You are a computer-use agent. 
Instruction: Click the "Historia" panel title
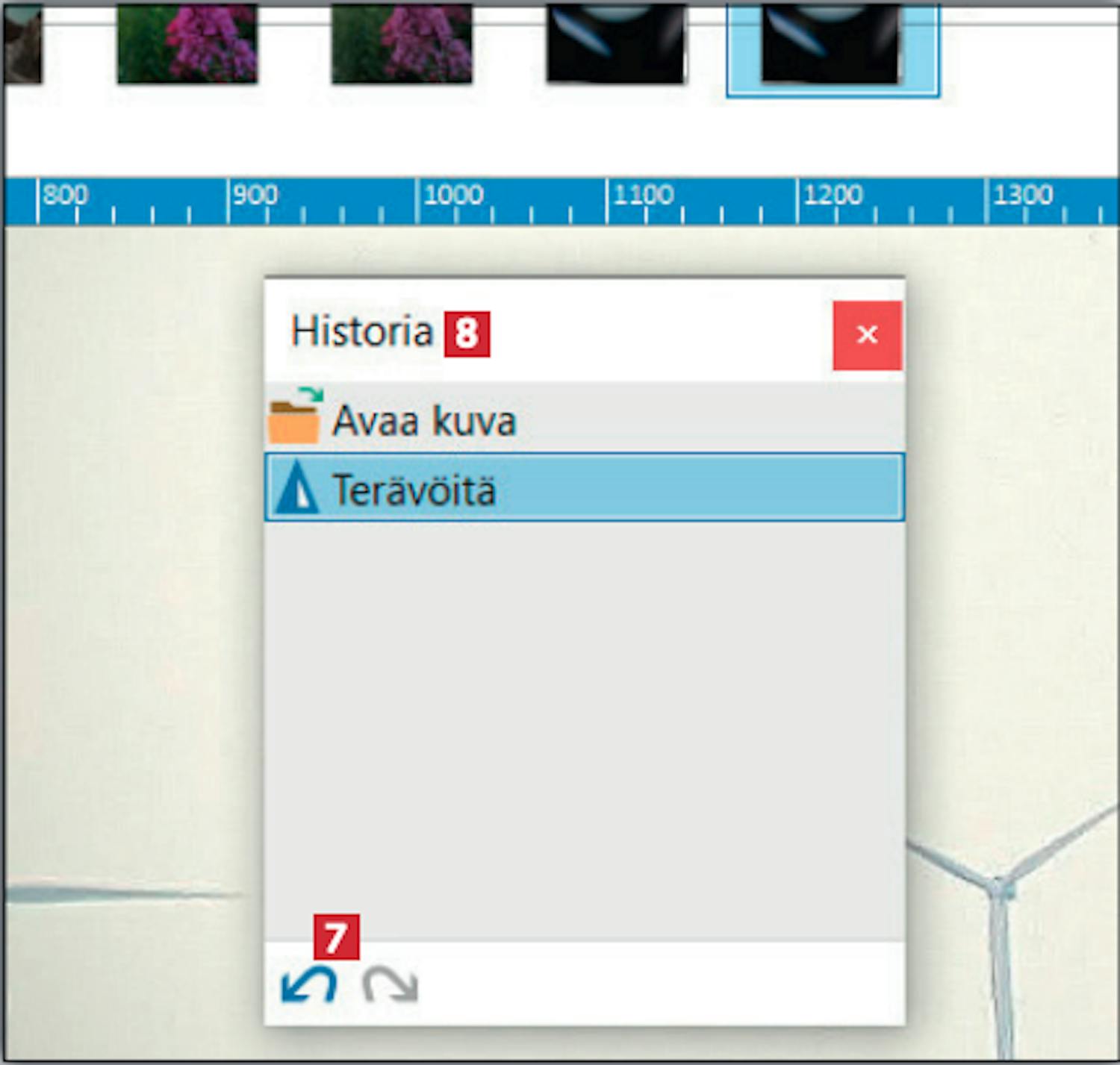[x=362, y=331]
